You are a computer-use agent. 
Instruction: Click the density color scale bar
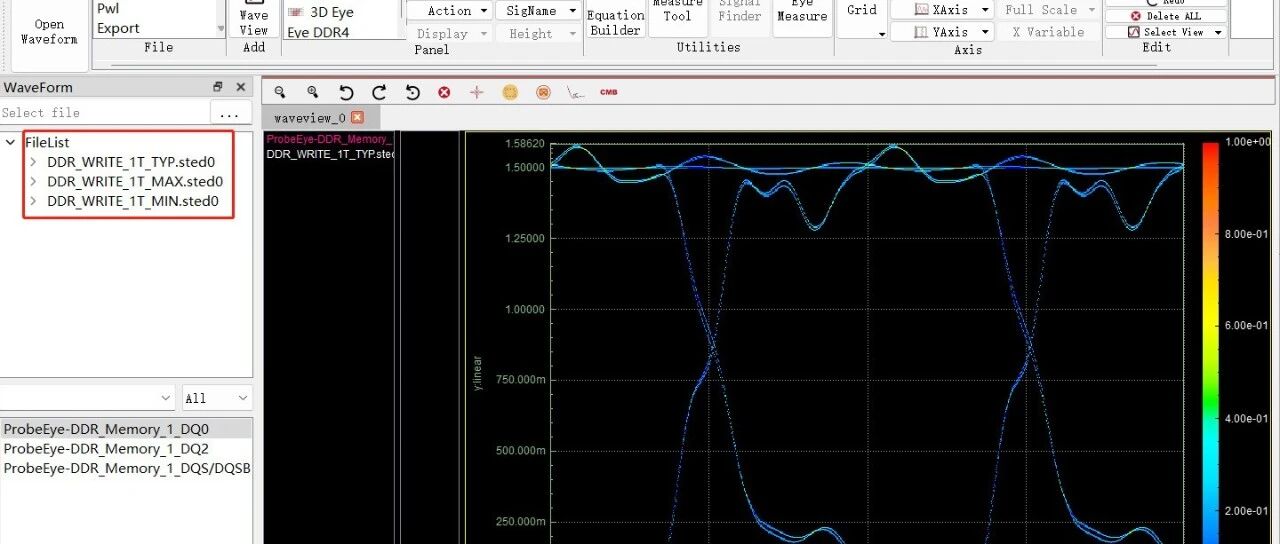tap(1210, 343)
